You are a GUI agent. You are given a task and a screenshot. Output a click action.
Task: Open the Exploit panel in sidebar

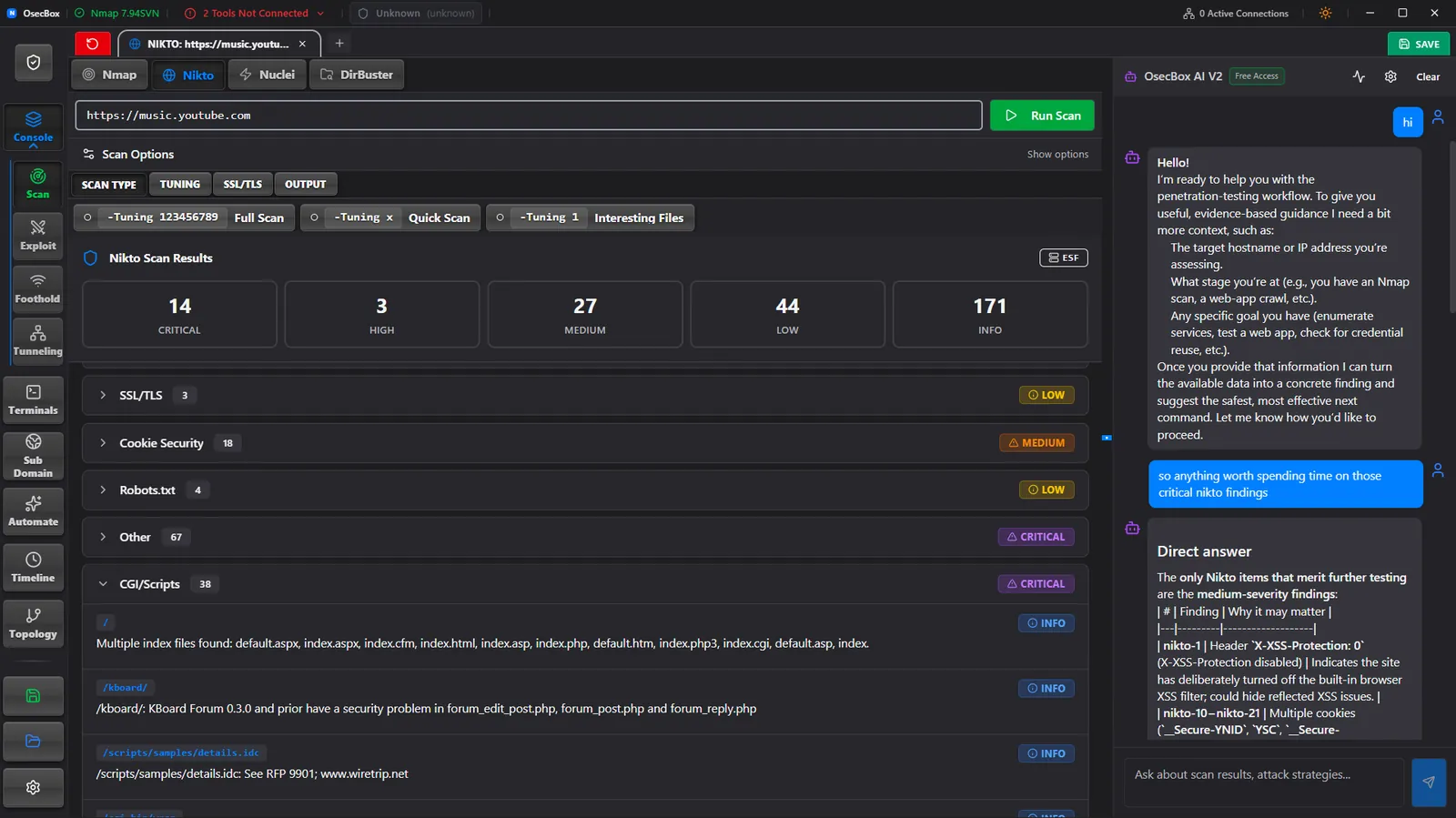[38, 235]
